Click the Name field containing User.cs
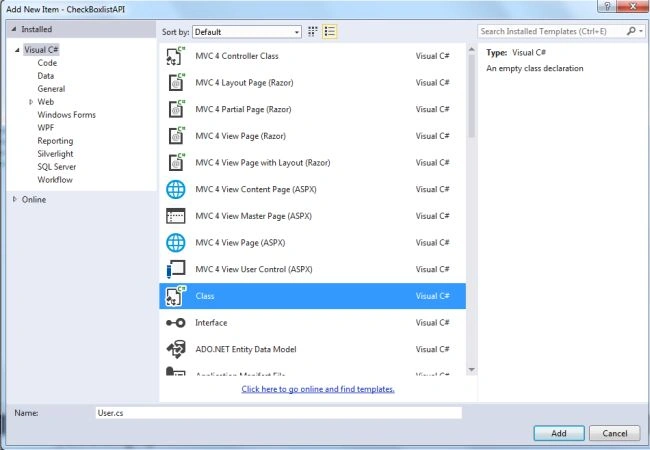 click(x=279, y=413)
